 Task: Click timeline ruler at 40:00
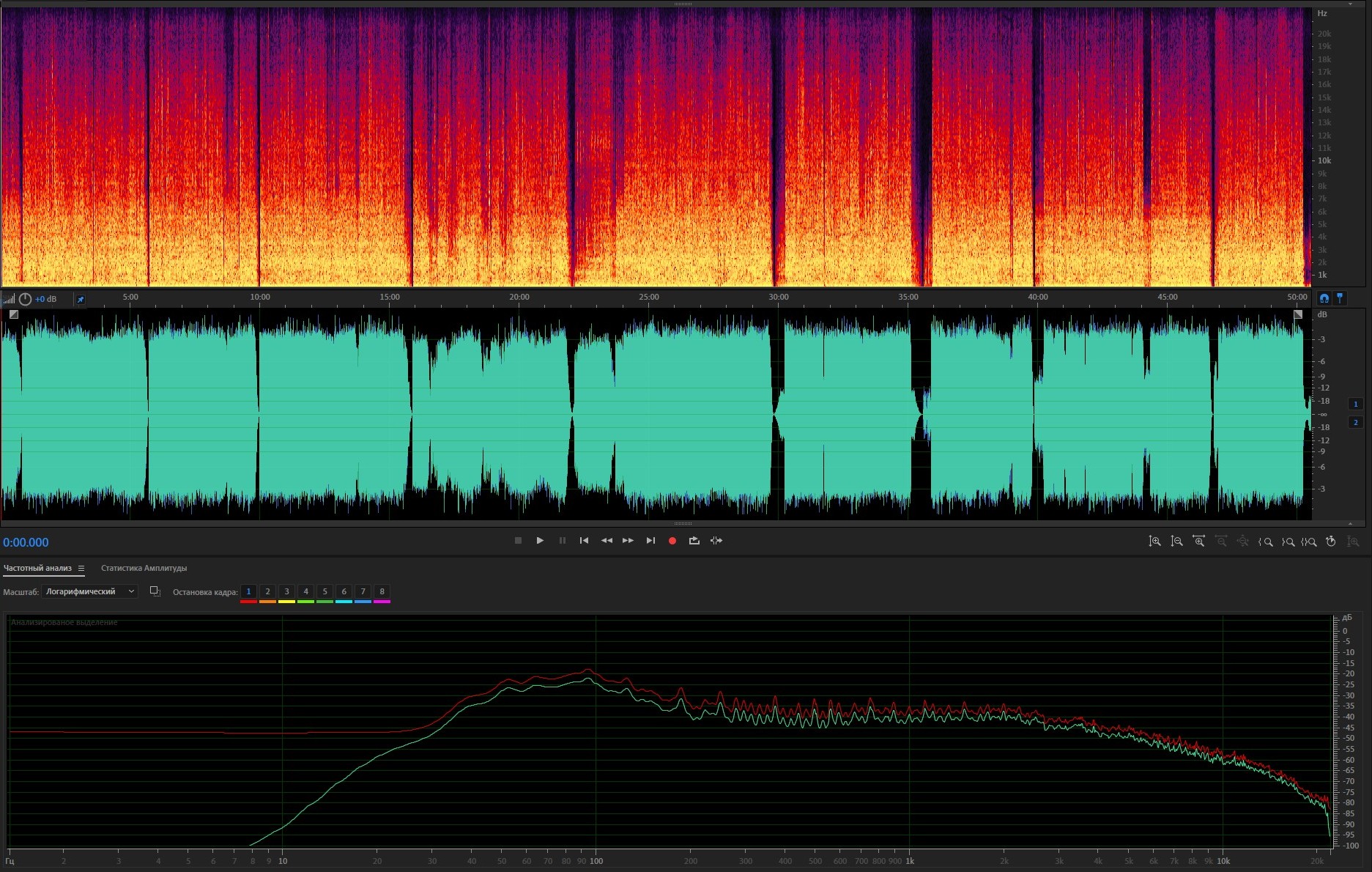[x=1037, y=297]
